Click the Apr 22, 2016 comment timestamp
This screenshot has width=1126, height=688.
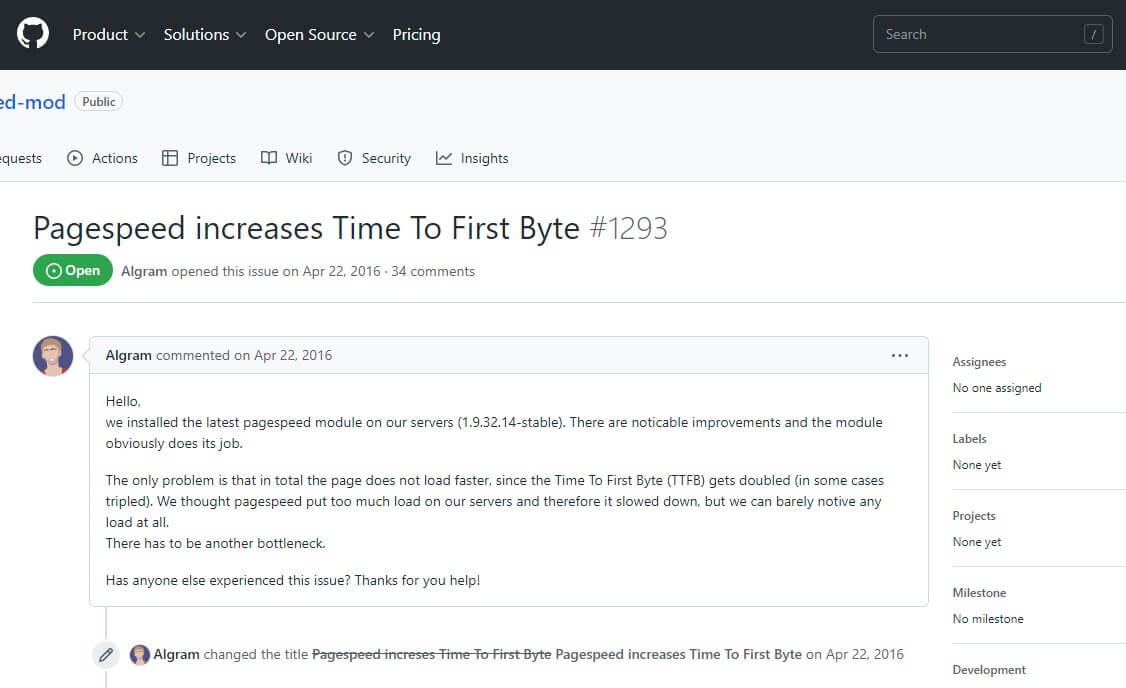pos(293,355)
